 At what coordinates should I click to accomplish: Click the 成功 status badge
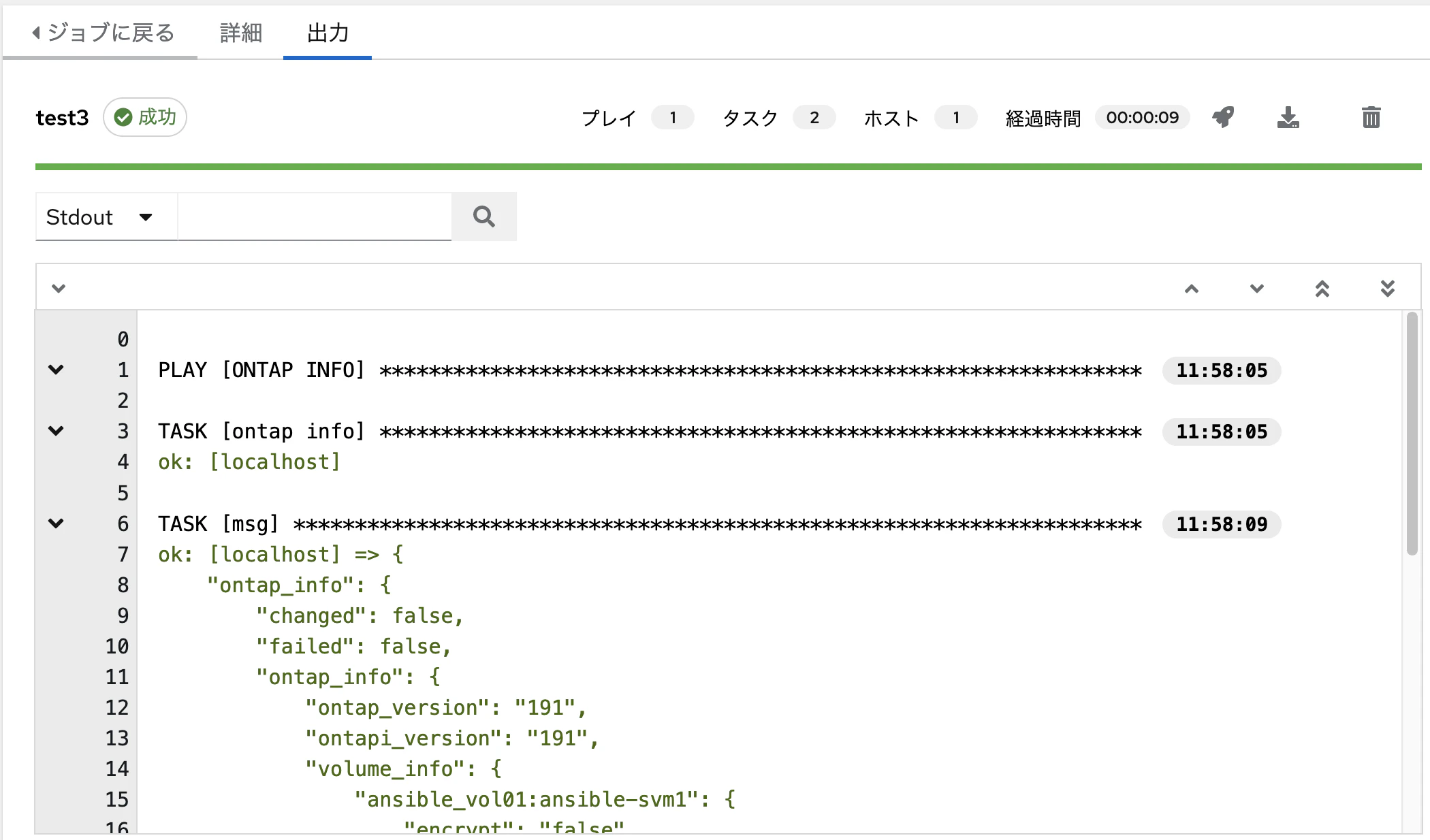(x=145, y=117)
